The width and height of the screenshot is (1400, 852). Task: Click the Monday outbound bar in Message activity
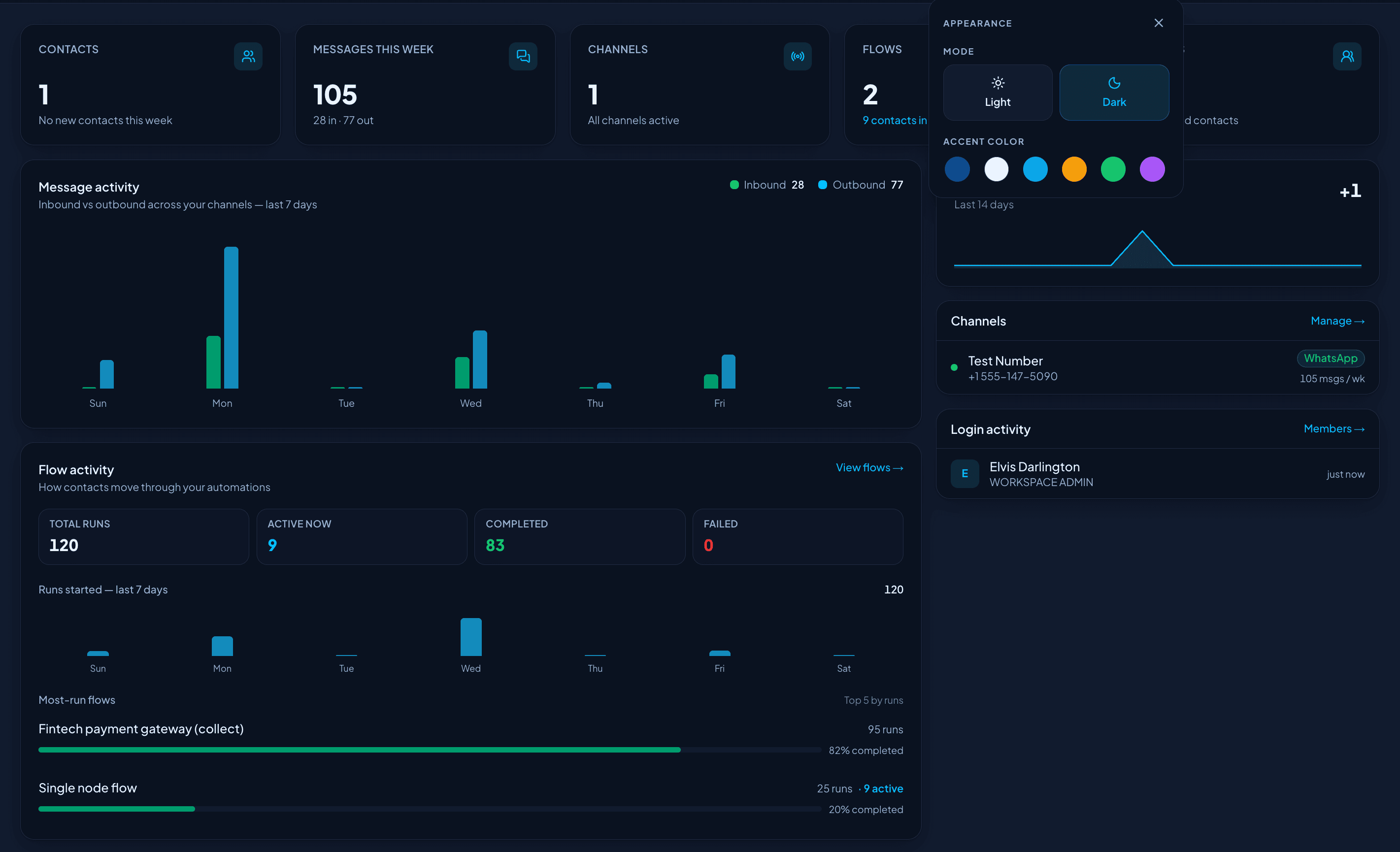click(231, 318)
